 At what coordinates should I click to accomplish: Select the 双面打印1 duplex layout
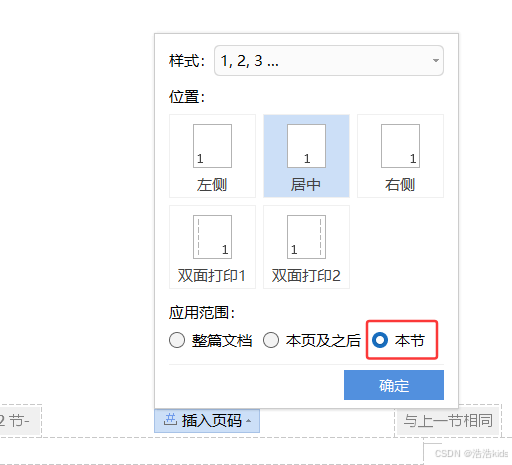(x=212, y=247)
